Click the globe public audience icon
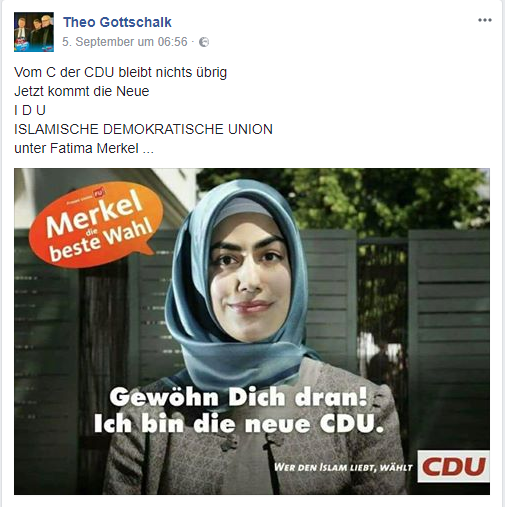505x507 pixels. [x=204, y=42]
